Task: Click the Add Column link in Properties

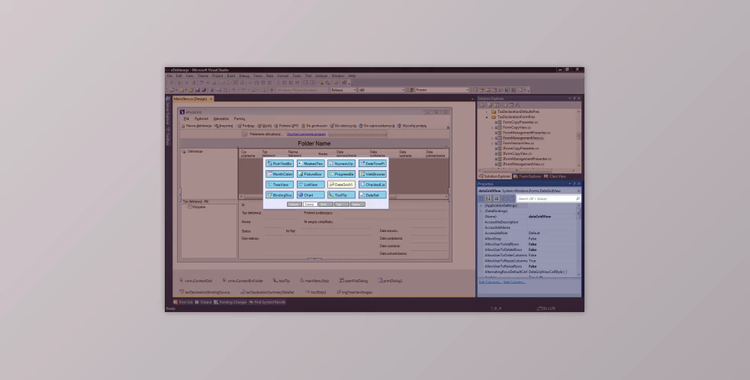Action: point(514,282)
